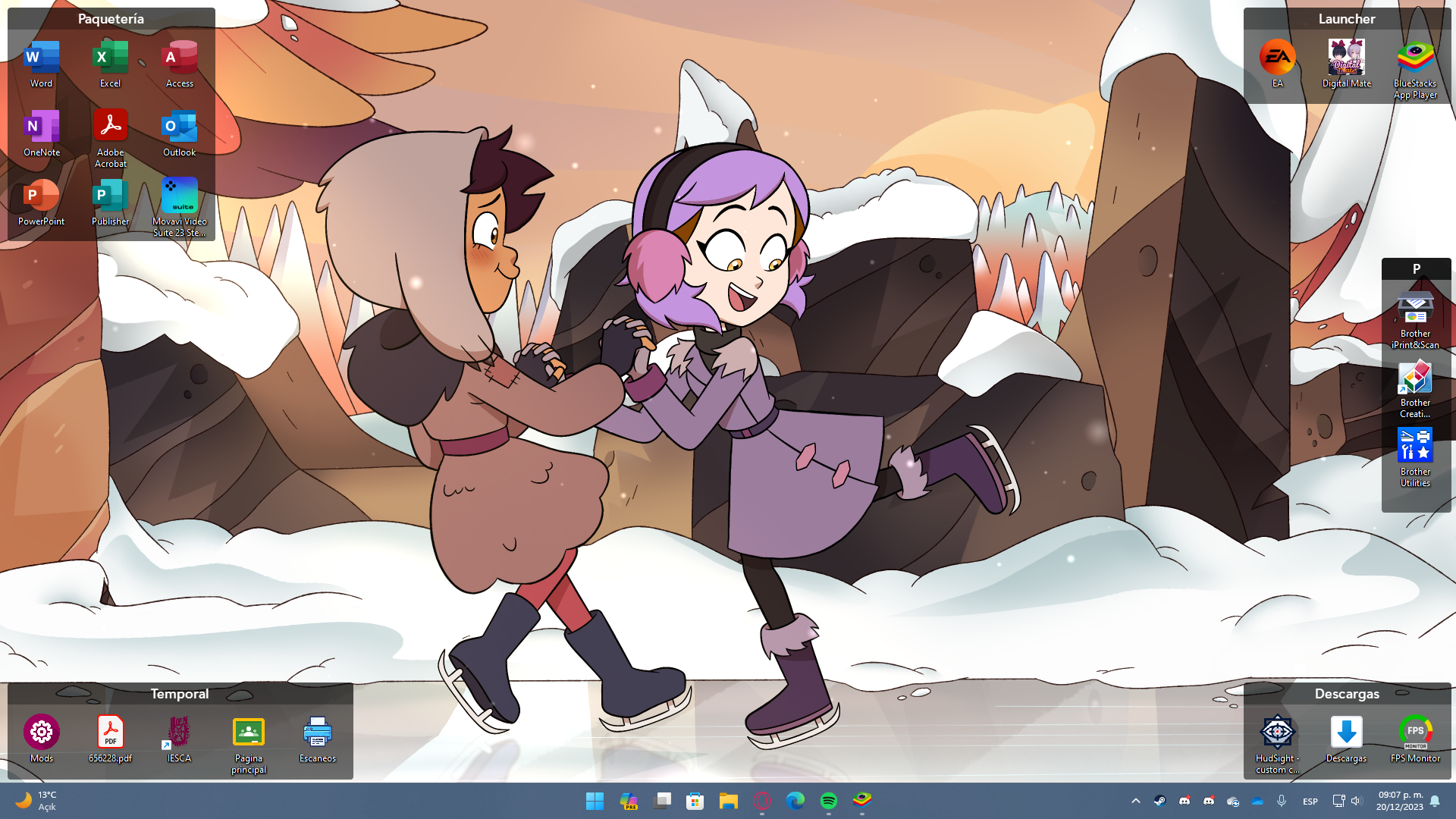Open the Escaneos printer shortcut

coord(318,733)
